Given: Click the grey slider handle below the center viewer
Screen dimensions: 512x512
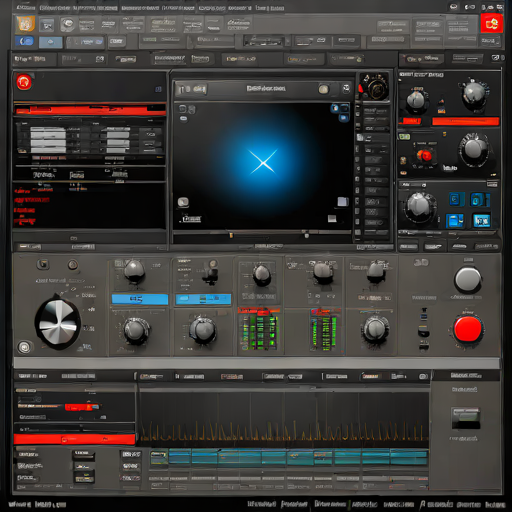Looking at the screenshot, I should [307, 235].
